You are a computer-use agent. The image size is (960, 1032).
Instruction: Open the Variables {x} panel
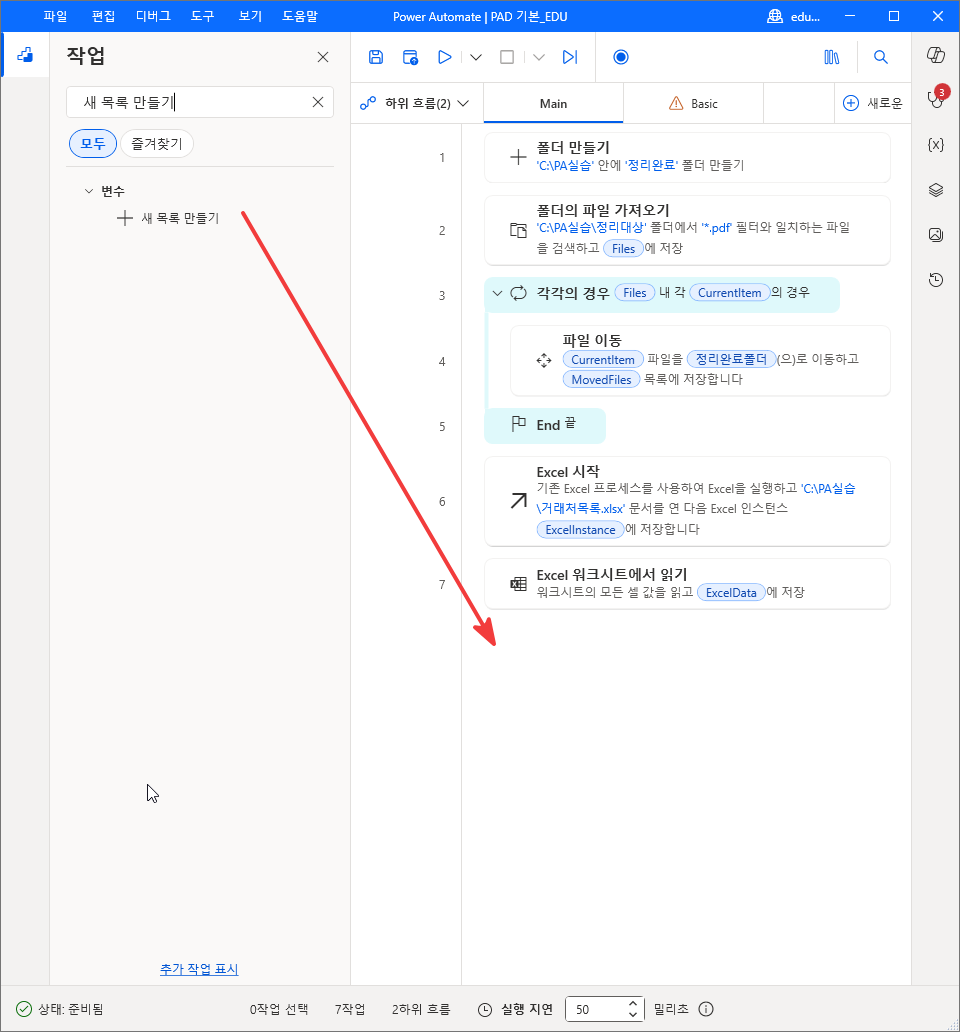(936, 145)
